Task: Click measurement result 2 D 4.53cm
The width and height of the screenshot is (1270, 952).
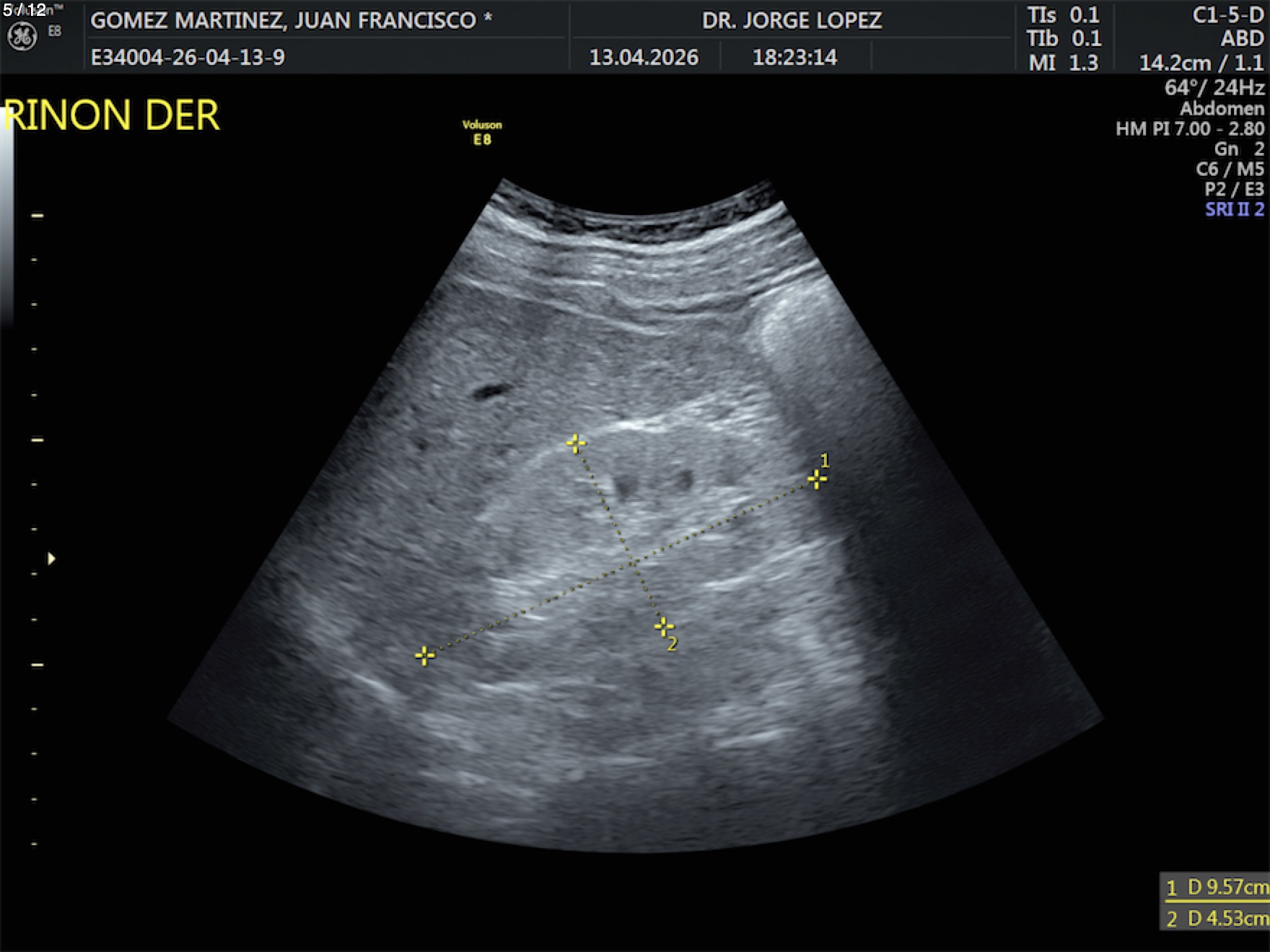Action: (x=1217, y=918)
